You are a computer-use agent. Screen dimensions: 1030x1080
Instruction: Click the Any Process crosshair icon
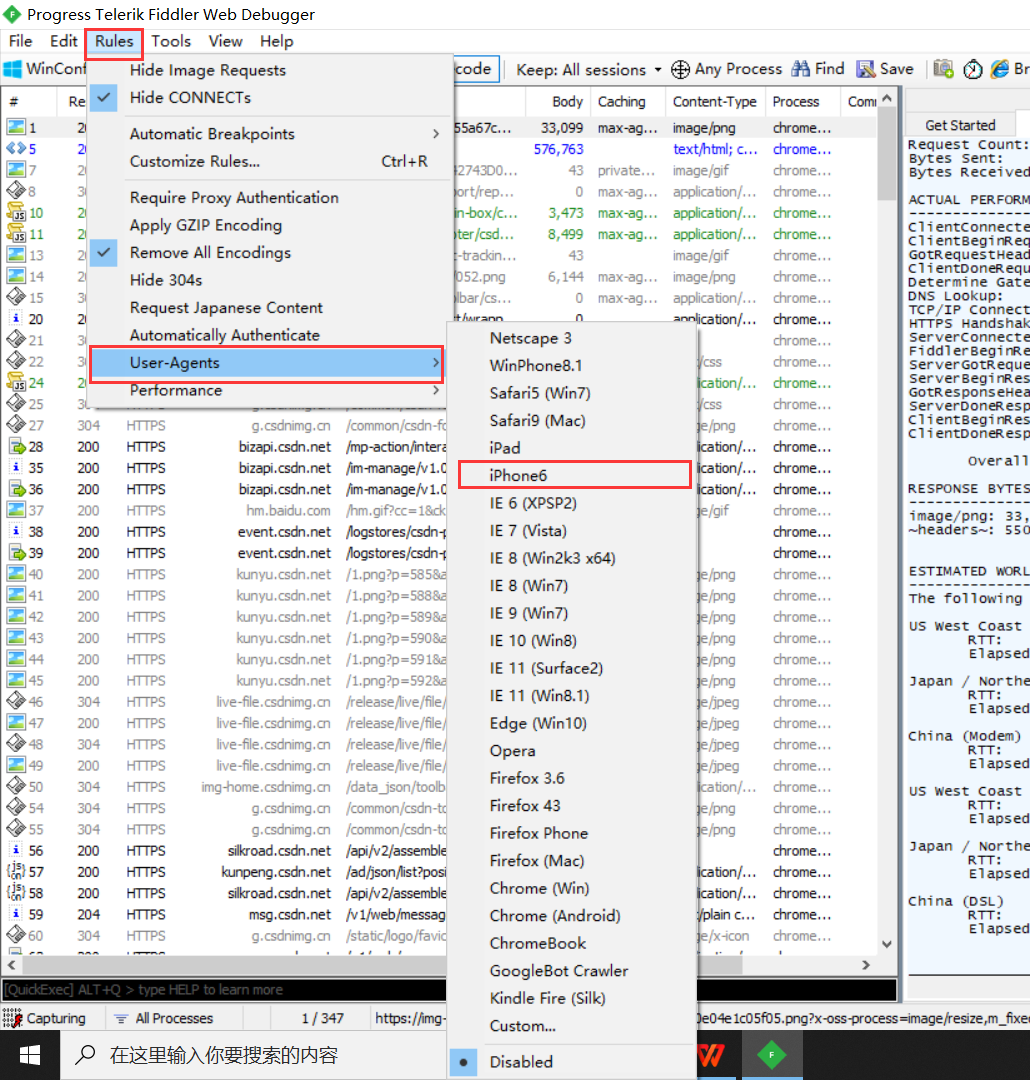click(680, 69)
